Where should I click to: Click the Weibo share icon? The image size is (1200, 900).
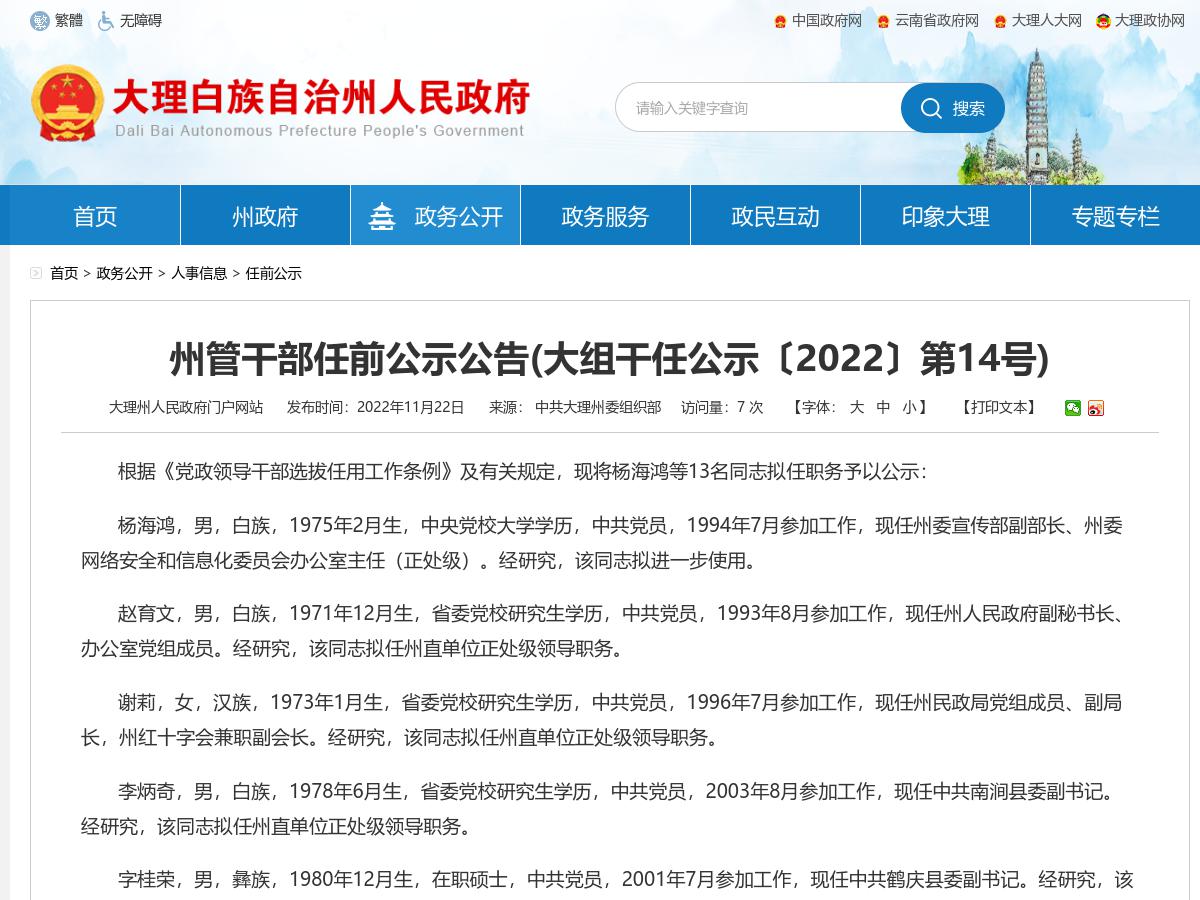1094,408
